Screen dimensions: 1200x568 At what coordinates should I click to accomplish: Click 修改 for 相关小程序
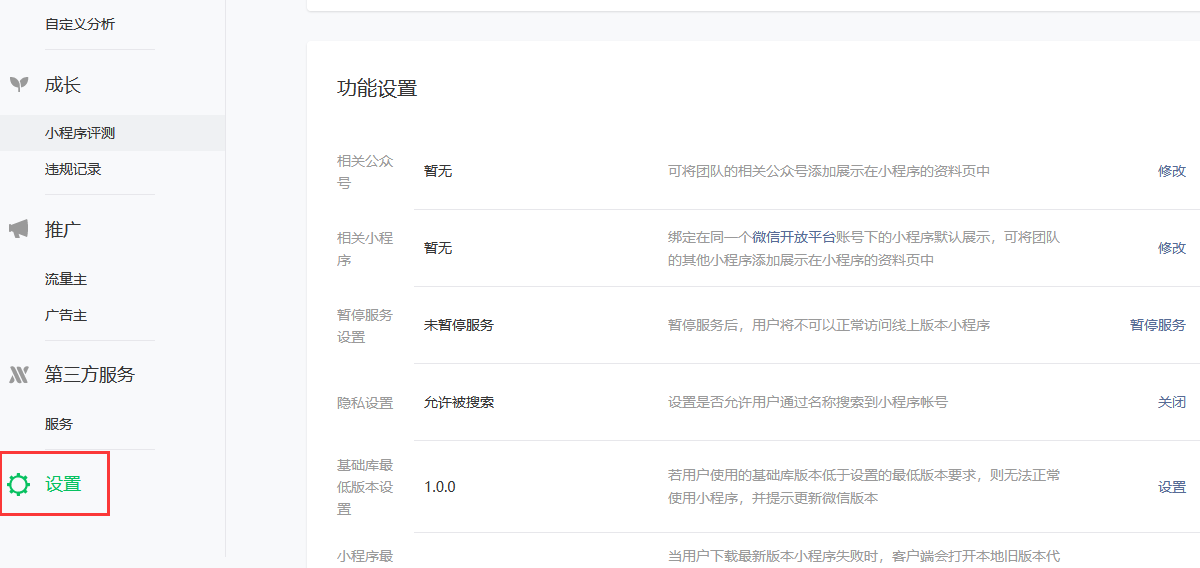point(1171,247)
